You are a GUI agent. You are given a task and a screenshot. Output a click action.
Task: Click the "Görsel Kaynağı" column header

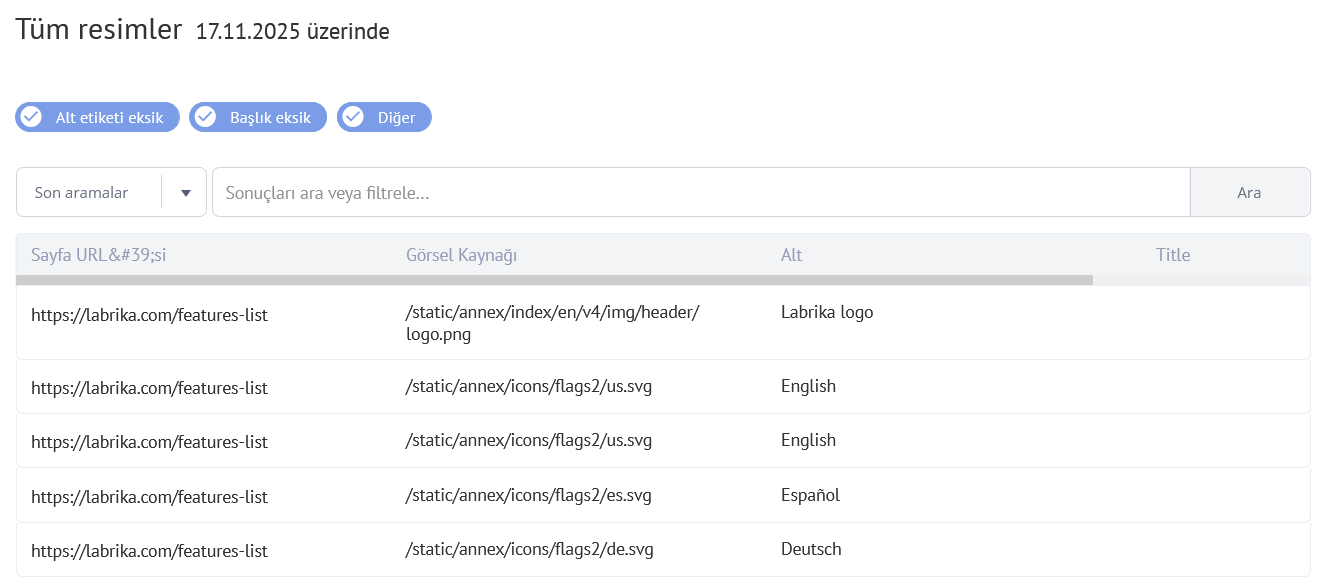[x=461, y=255]
